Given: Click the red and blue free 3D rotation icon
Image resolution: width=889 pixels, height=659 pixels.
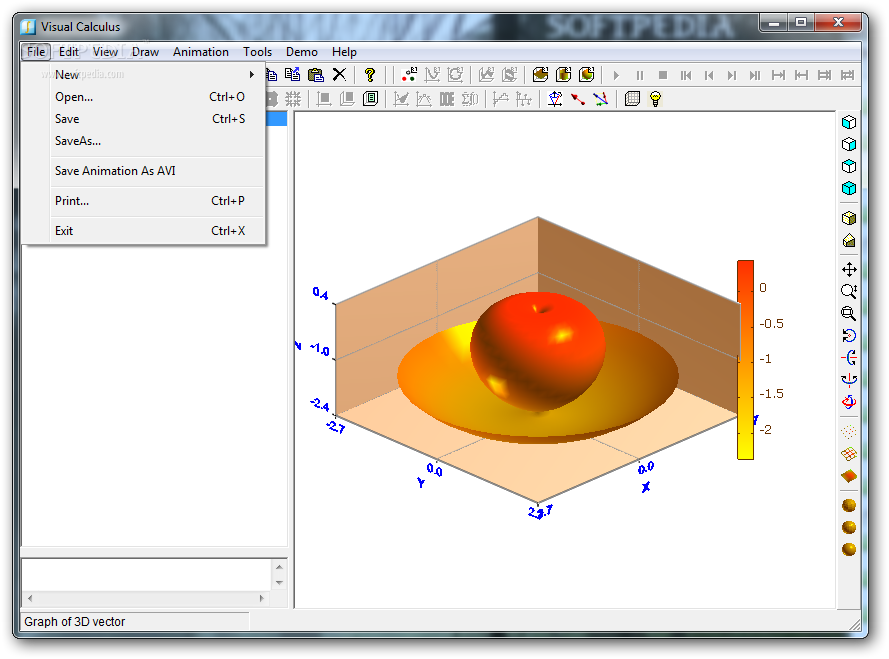Looking at the screenshot, I should pyautogui.click(x=849, y=402).
